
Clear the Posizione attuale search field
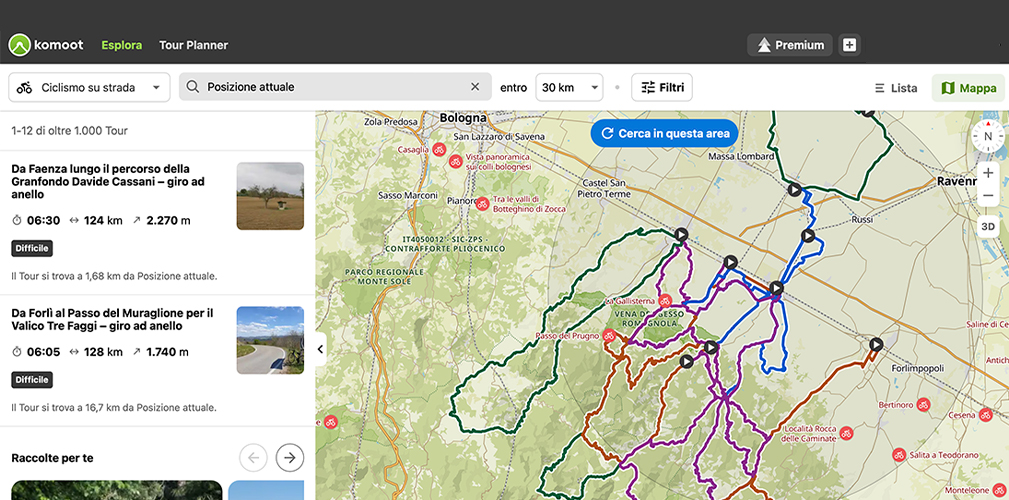click(475, 87)
